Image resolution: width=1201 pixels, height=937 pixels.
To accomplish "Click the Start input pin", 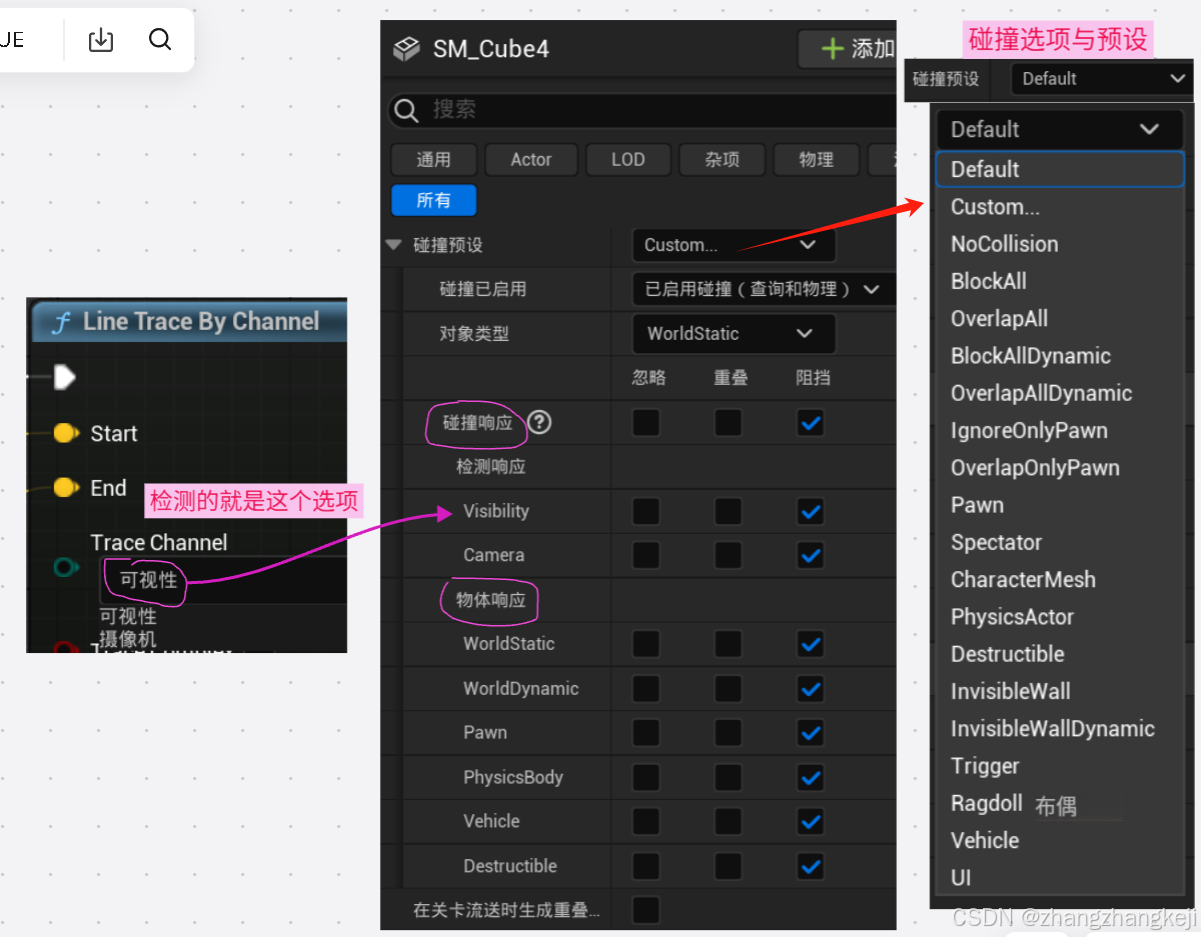I will pyautogui.click(x=65, y=433).
